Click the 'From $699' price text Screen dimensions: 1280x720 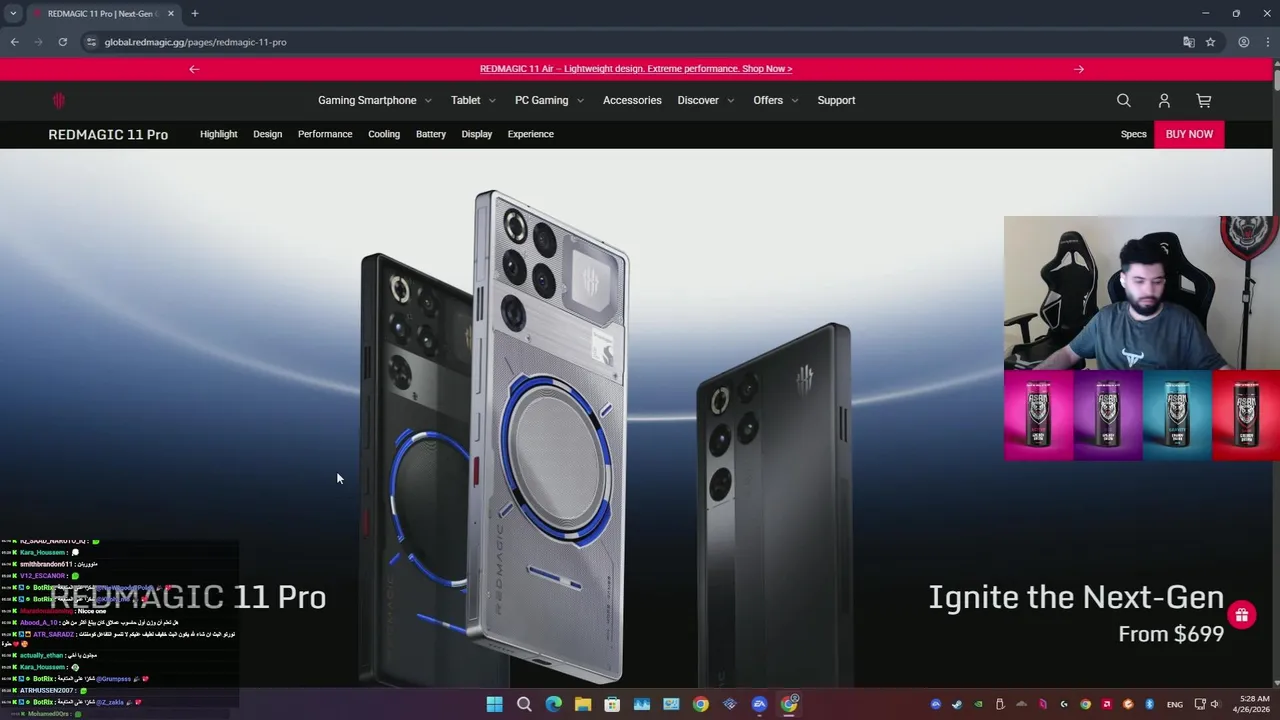click(1171, 634)
